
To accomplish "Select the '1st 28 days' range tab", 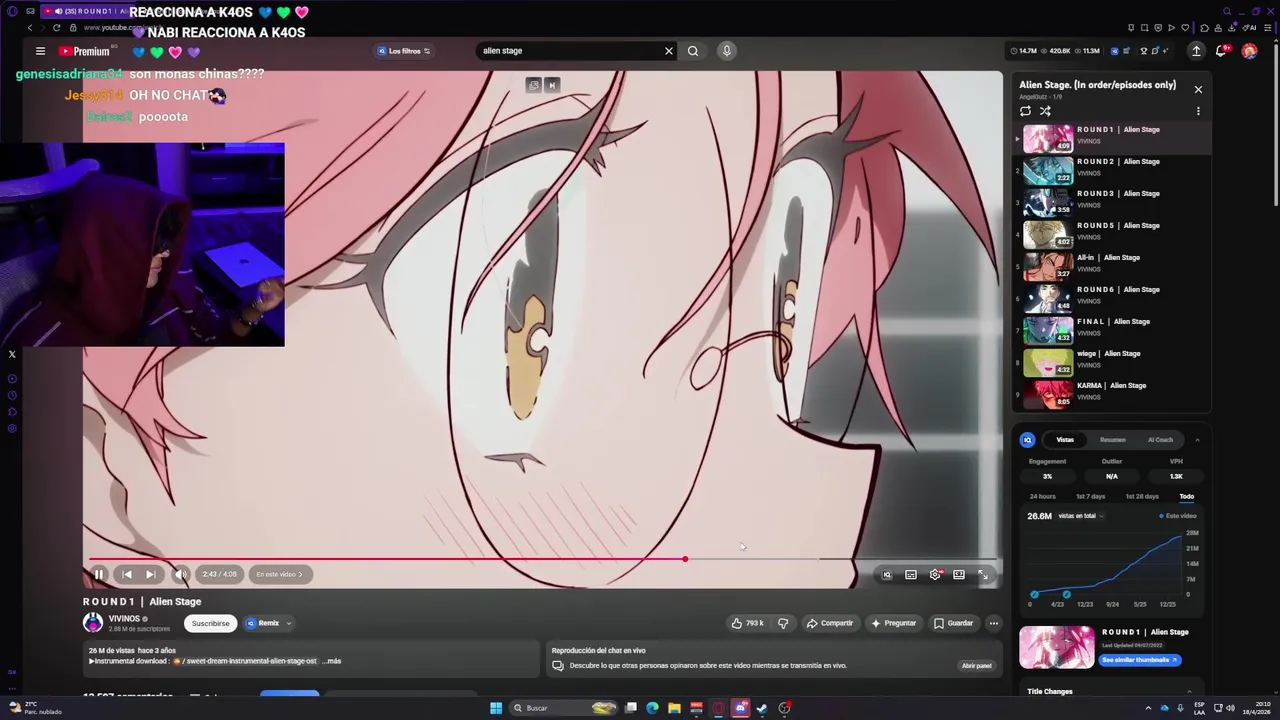I will pyautogui.click(x=1142, y=496).
